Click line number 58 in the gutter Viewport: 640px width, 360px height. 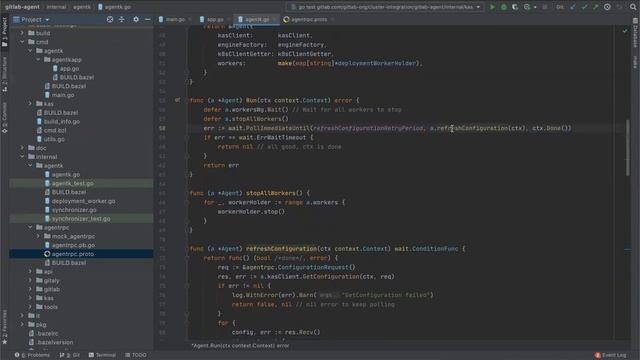pos(162,128)
